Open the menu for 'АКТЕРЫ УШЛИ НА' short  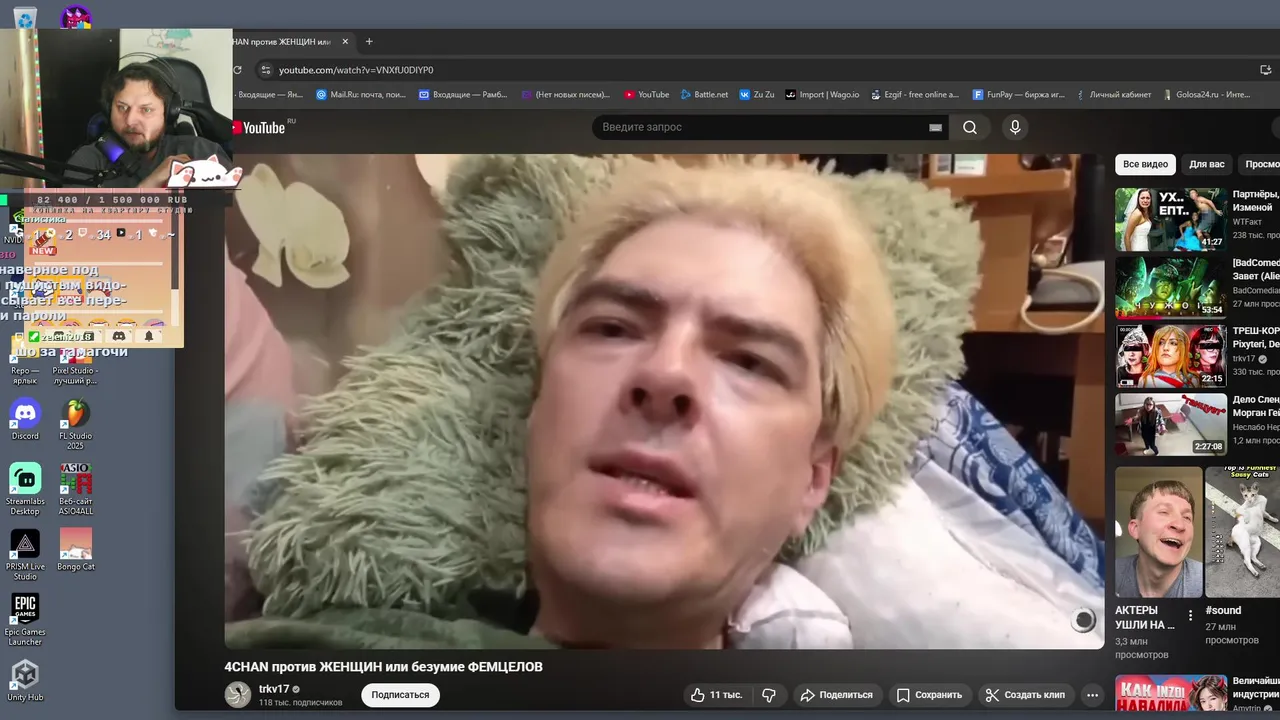coord(1190,616)
